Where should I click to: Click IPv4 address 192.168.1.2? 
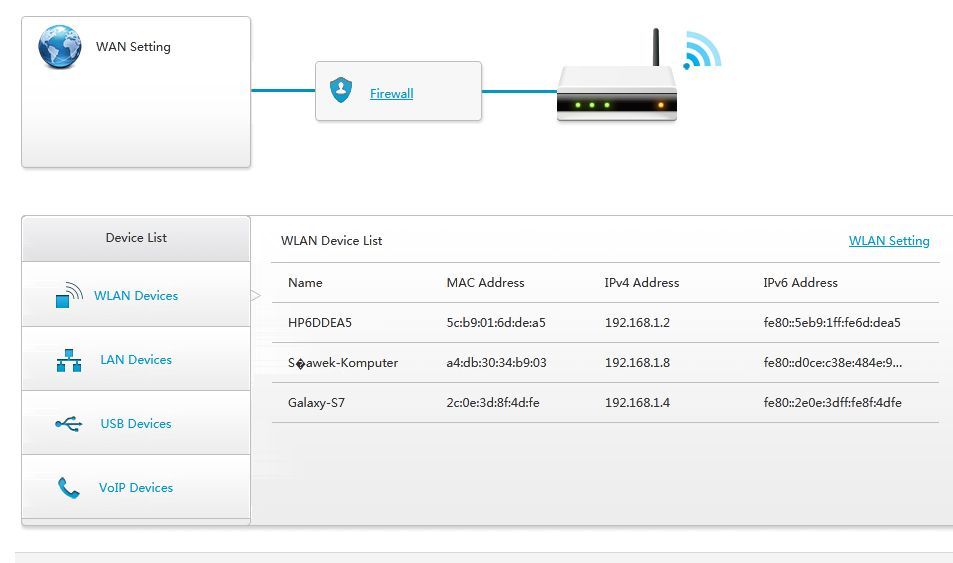637,323
